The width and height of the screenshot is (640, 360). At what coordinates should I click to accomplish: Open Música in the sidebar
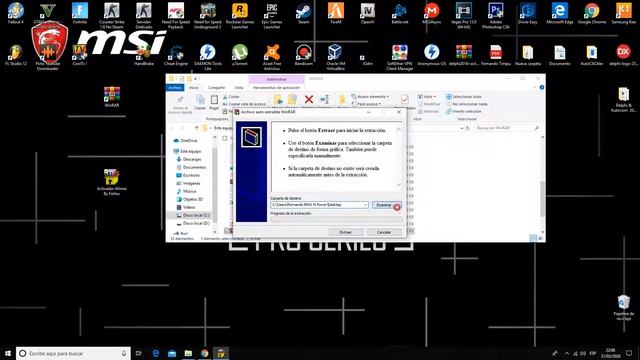(186, 191)
